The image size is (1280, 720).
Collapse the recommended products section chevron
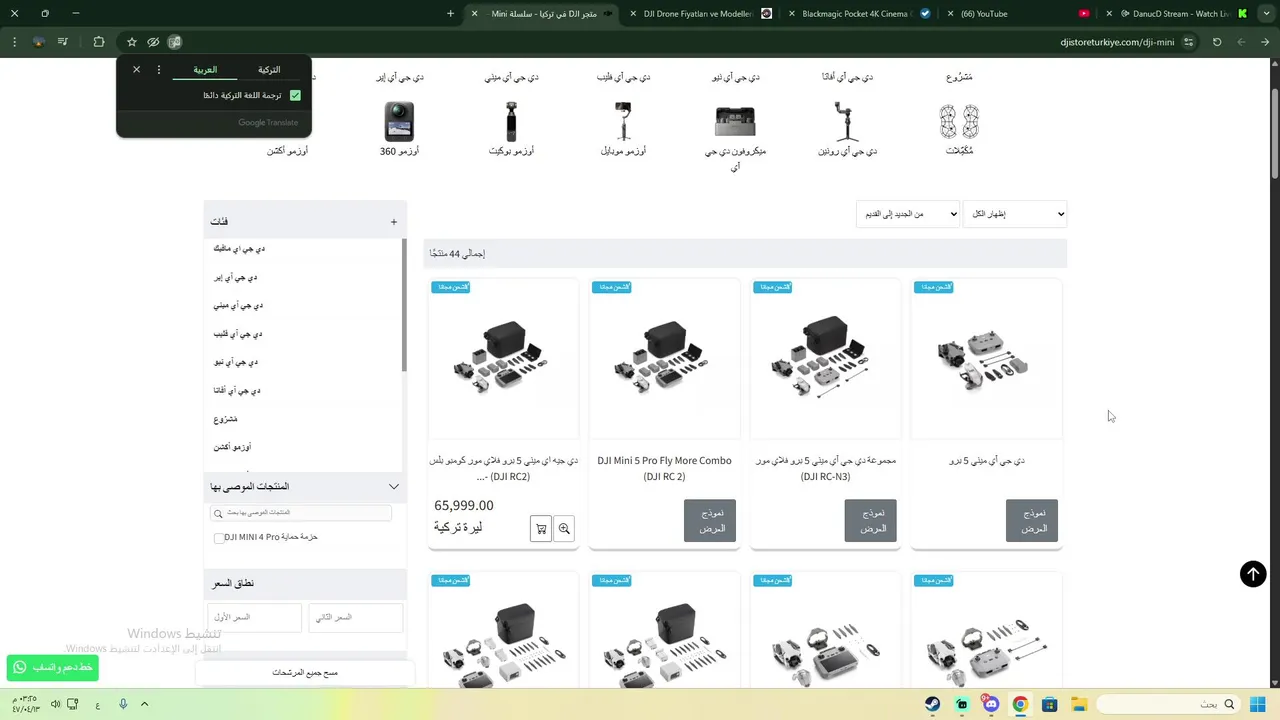pos(394,487)
